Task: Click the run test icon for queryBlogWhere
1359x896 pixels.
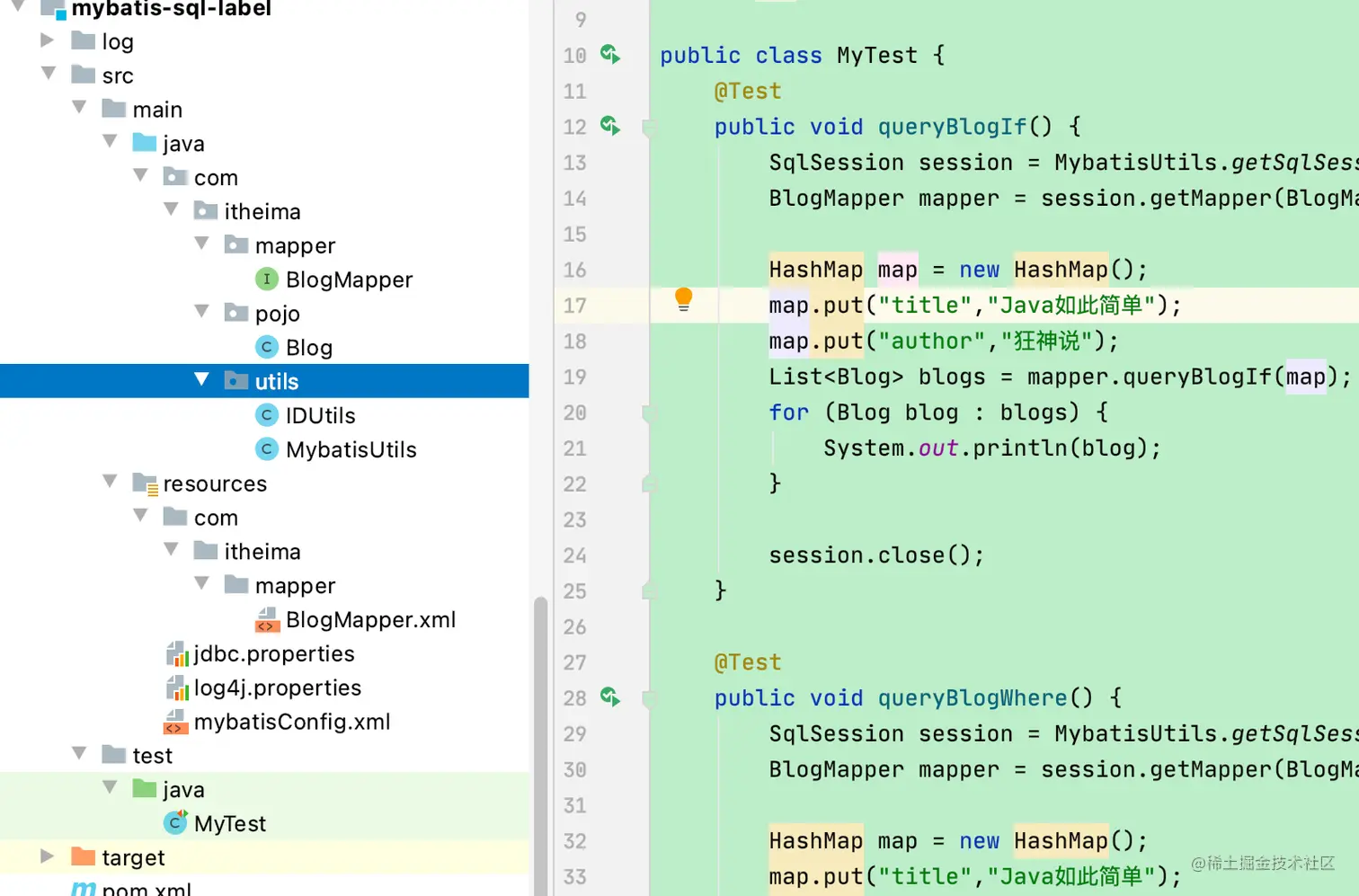Action: (610, 697)
